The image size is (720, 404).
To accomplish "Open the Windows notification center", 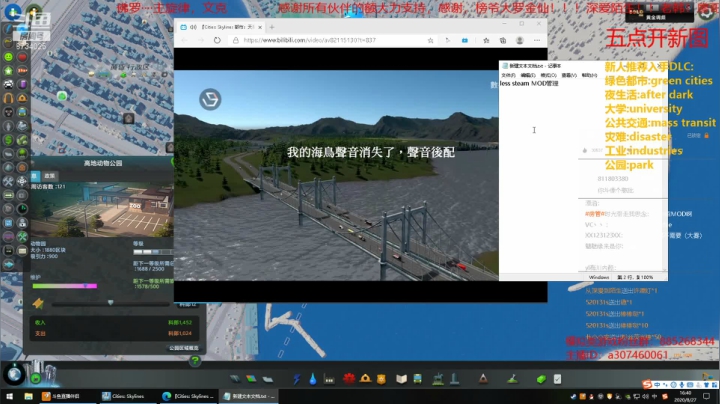I will (x=706, y=397).
